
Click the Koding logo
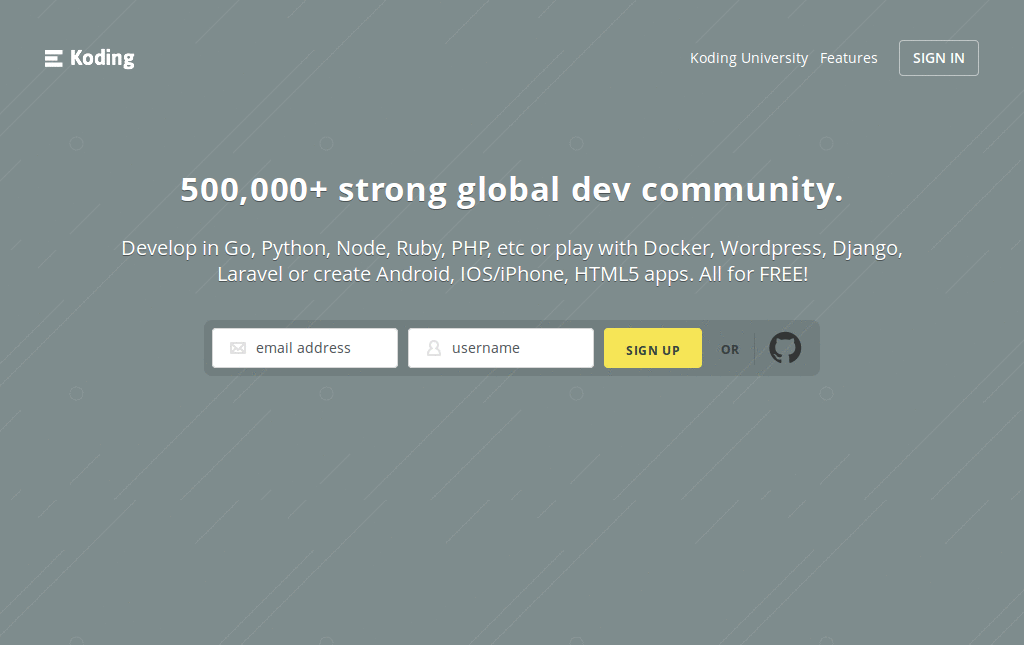point(89,58)
